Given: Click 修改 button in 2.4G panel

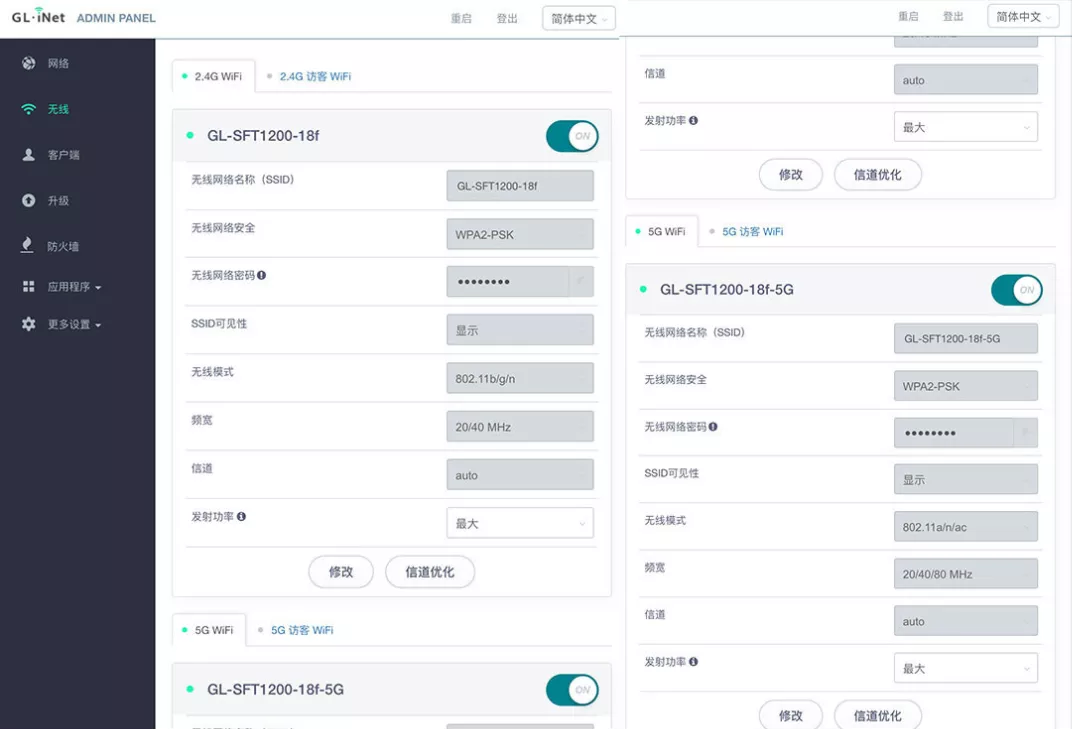Looking at the screenshot, I should point(341,572).
